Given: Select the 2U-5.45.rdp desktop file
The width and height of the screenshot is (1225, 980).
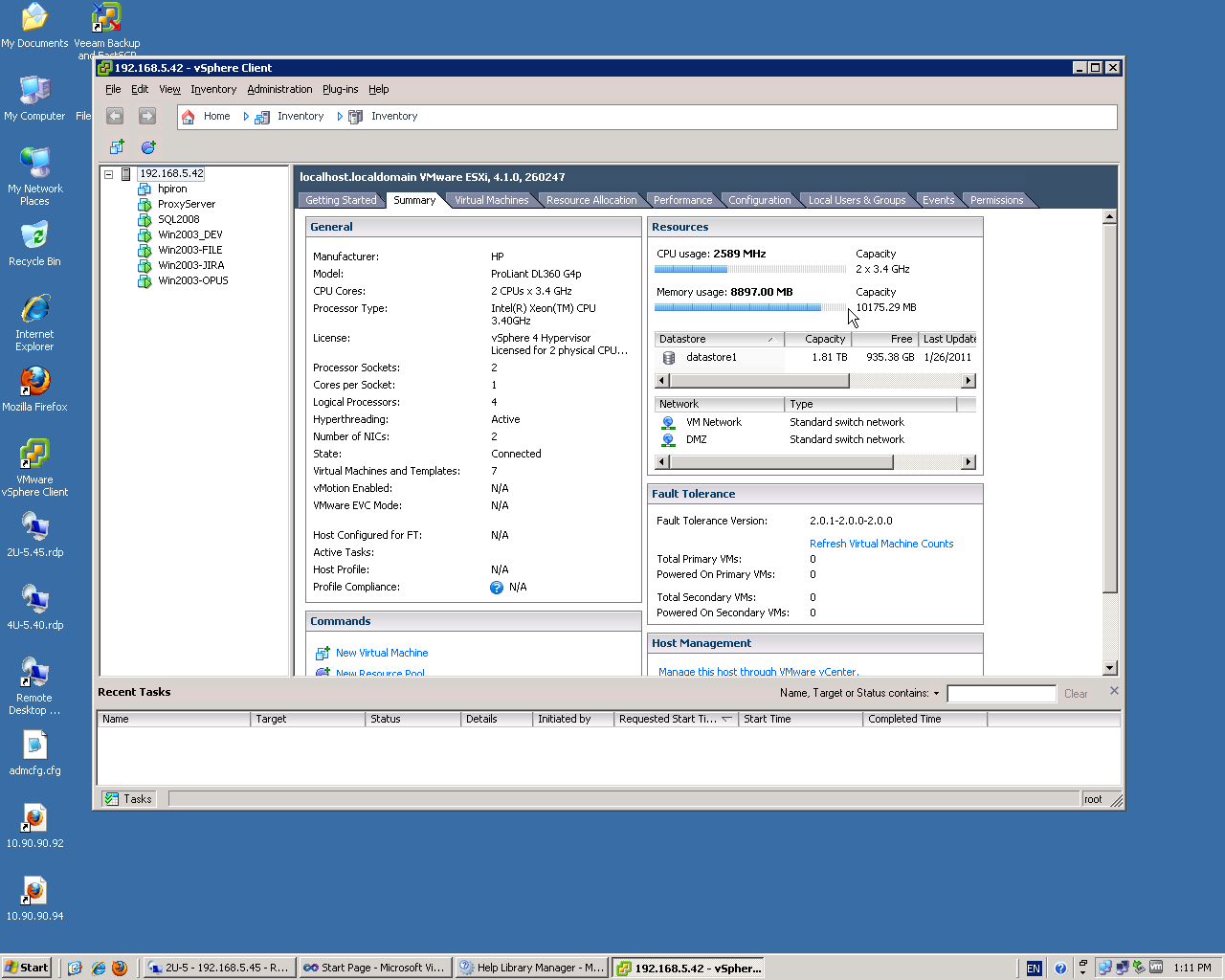Looking at the screenshot, I should point(34,535).
